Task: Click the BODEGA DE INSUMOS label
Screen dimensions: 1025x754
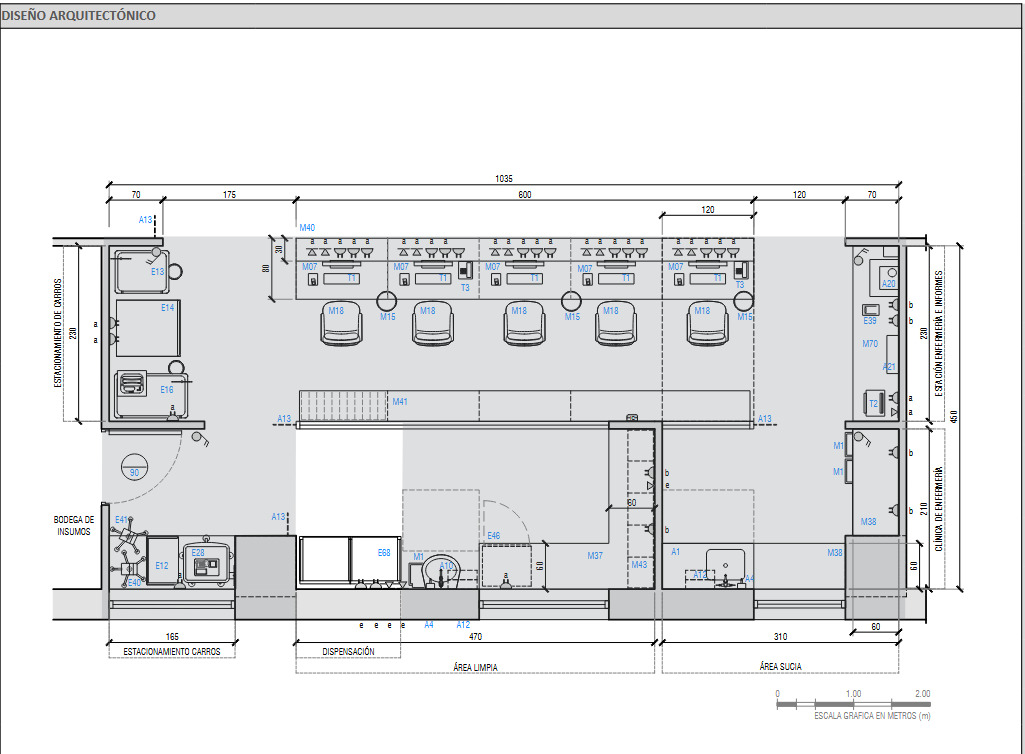Action: [73, 525]
